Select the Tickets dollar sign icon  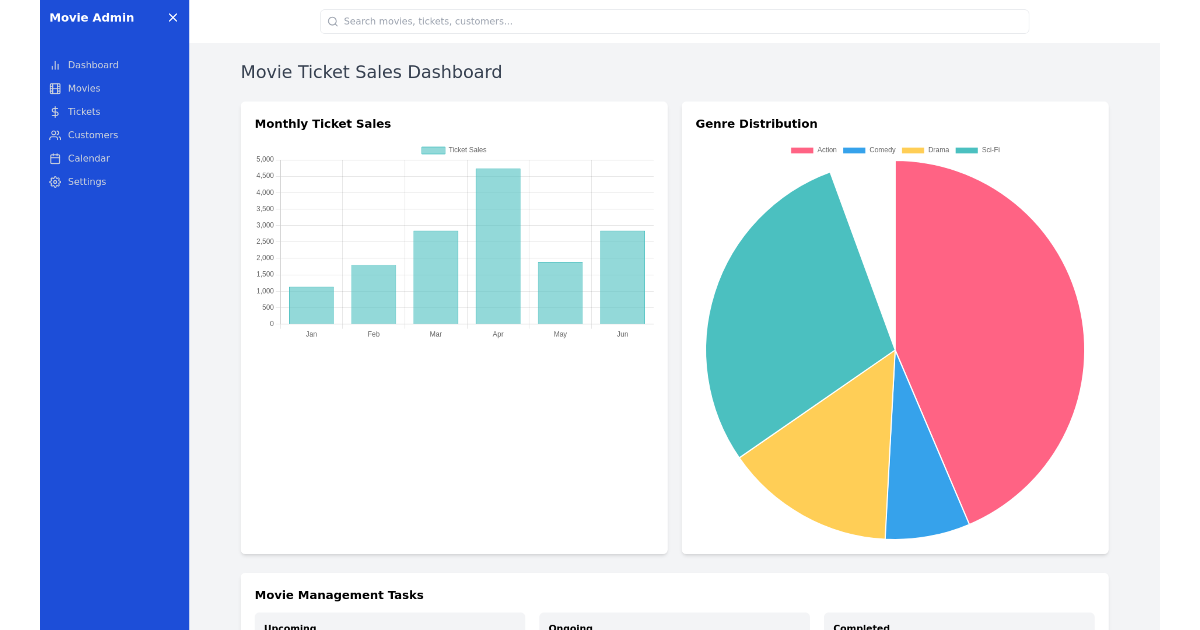54,111
